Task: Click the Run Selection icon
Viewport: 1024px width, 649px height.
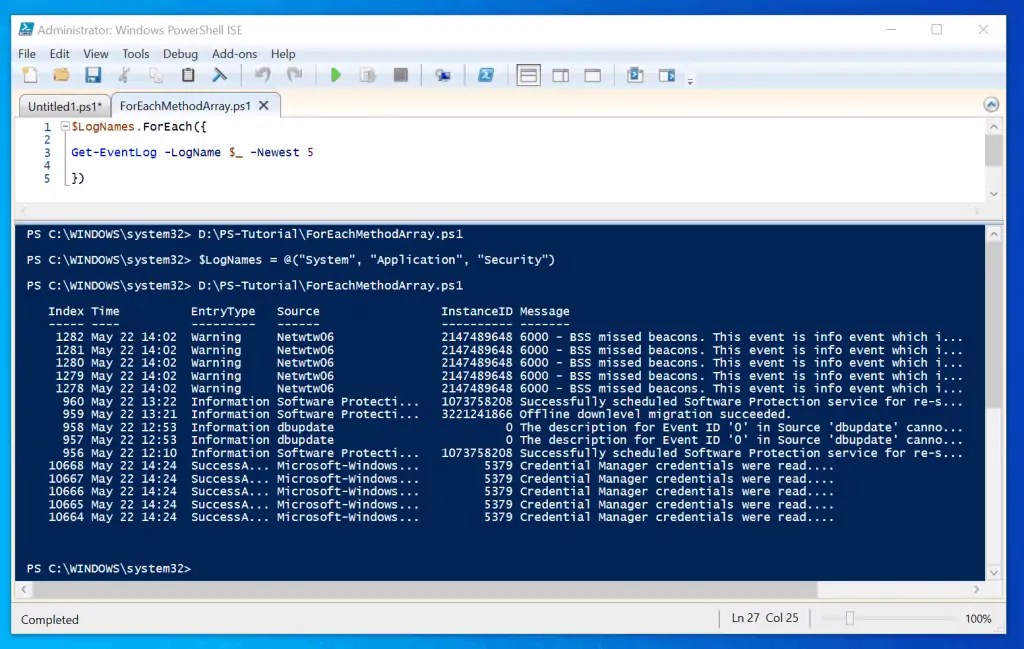Action: [x=367, y=75]
